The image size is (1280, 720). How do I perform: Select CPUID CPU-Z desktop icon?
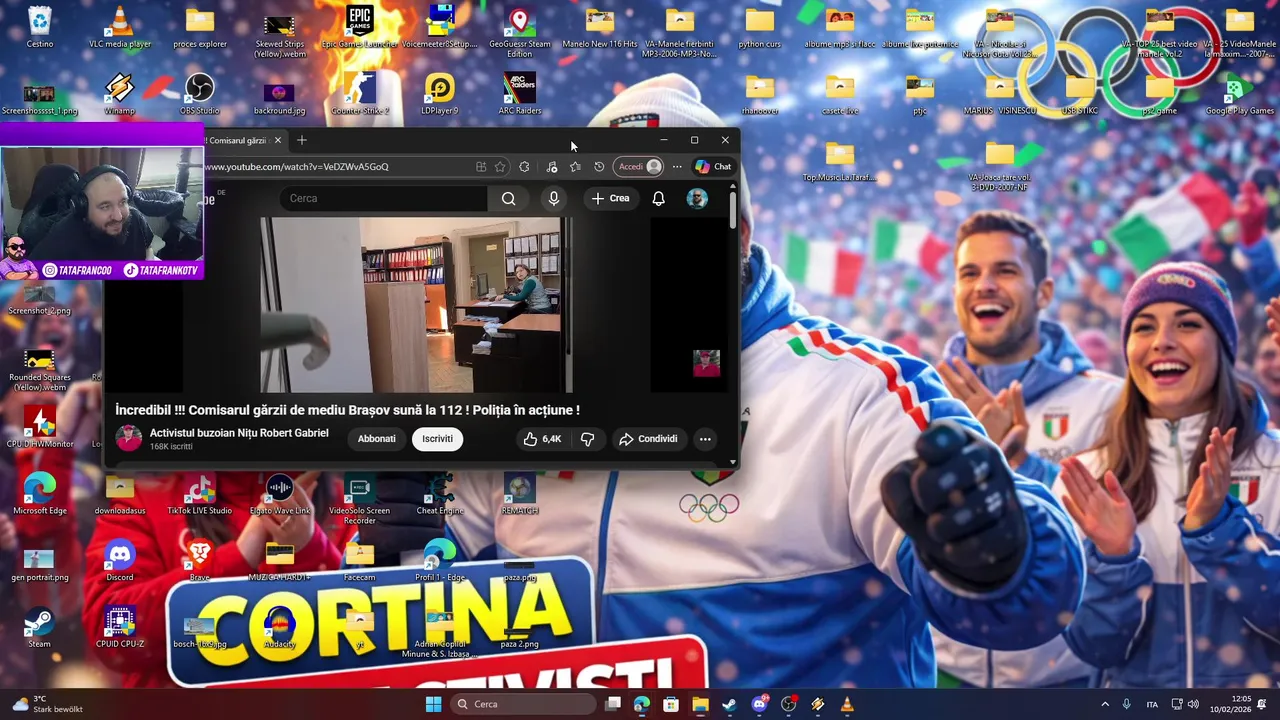click(x=120, y=628)
